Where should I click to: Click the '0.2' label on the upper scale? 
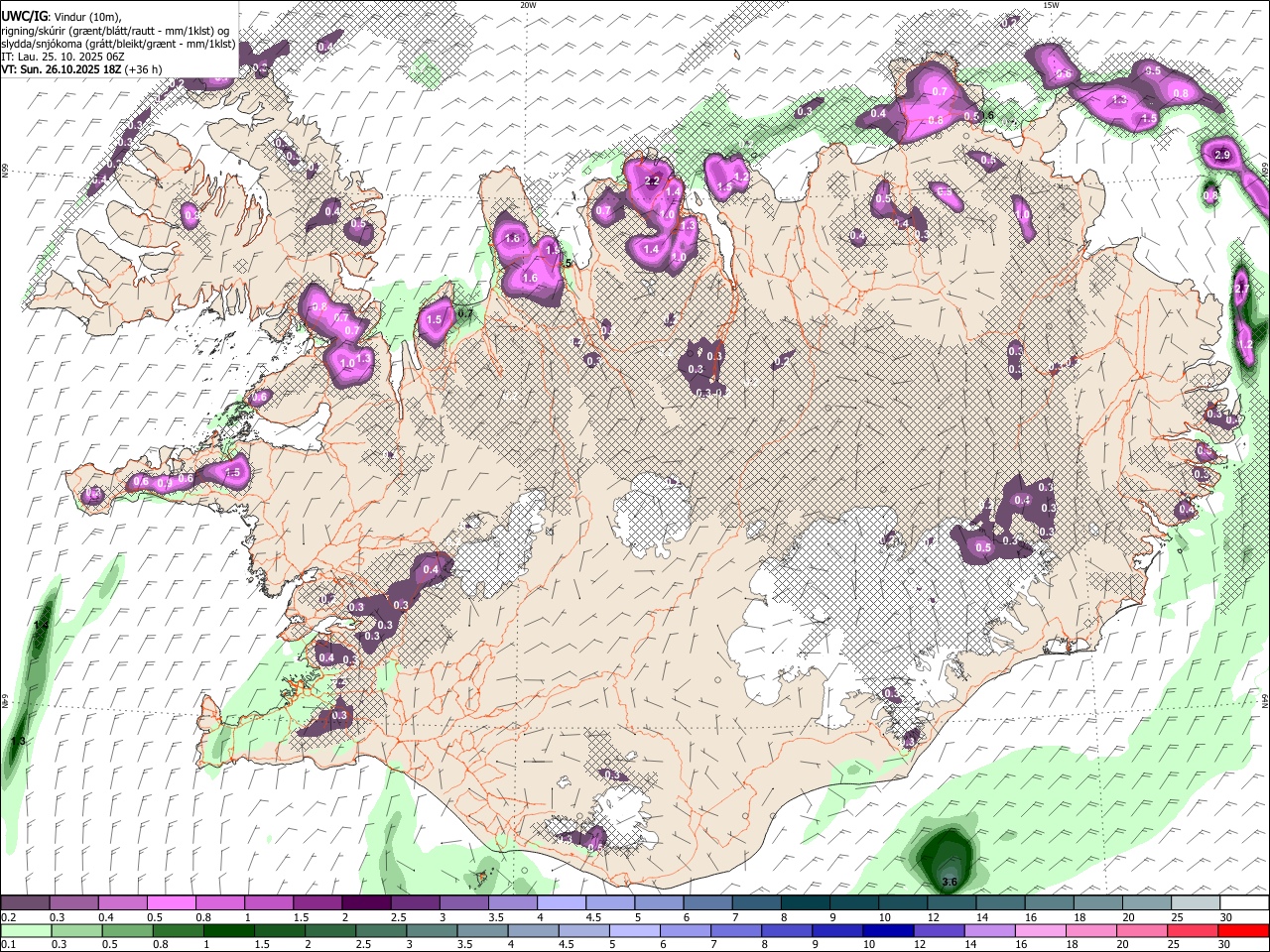click(x=8, y=917)
